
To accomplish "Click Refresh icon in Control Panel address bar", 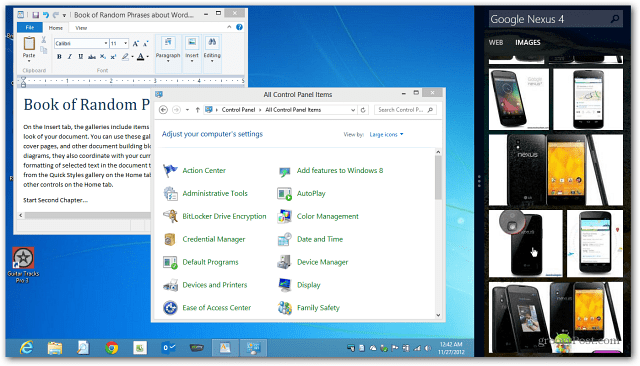I will click(x=363, y=110).
